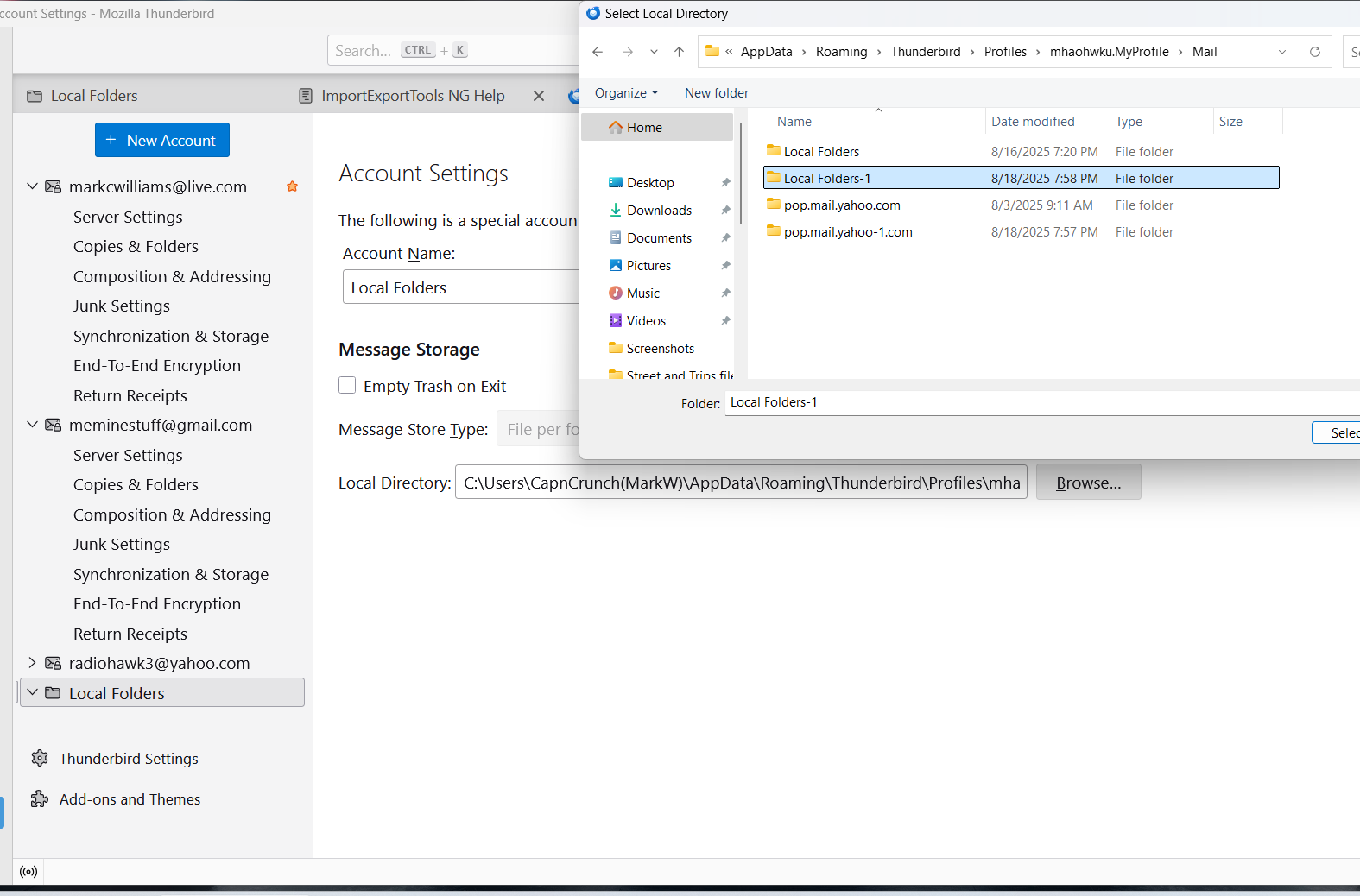Click the New Account button
Image resolution: width=1360 pixels, height=896 pixels.
[161, 140]
